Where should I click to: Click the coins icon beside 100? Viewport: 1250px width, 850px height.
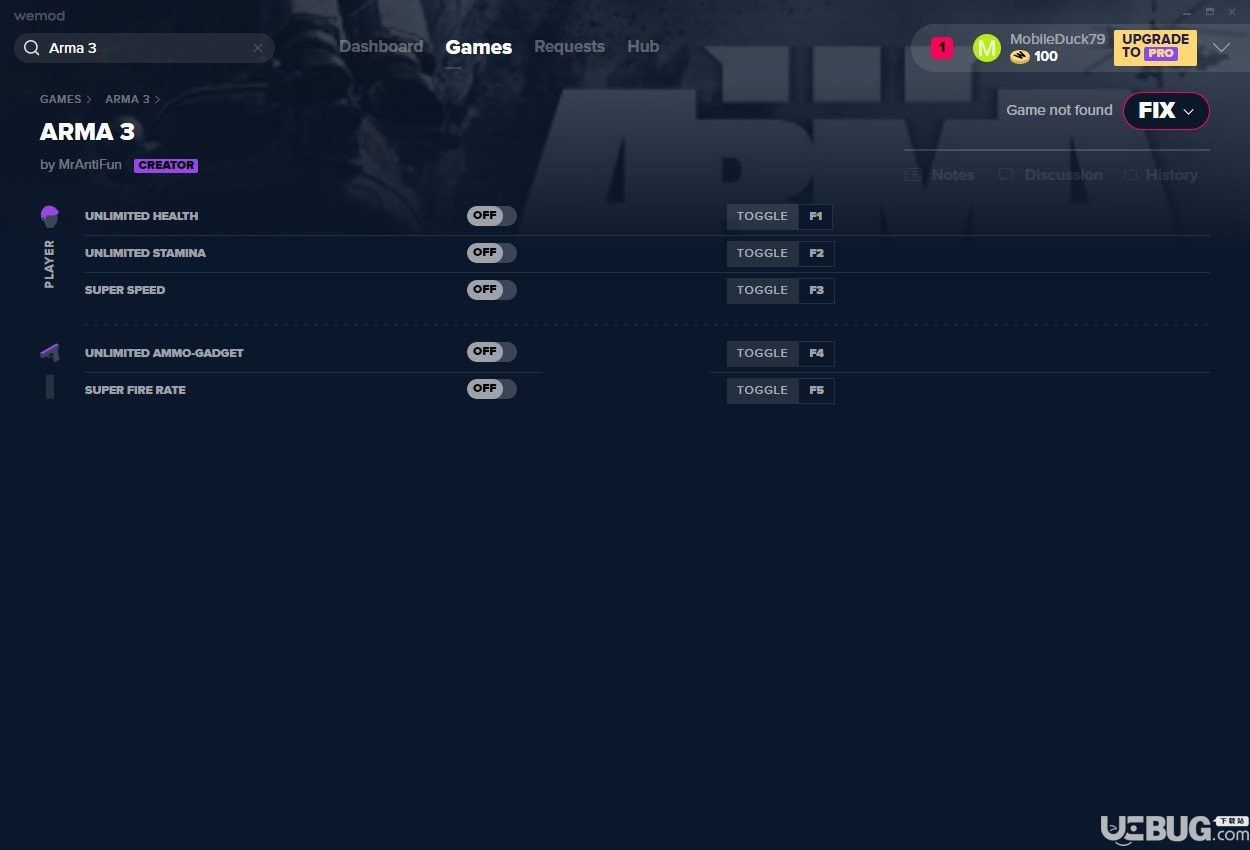pyautogui.click(x=1019, y=57)
